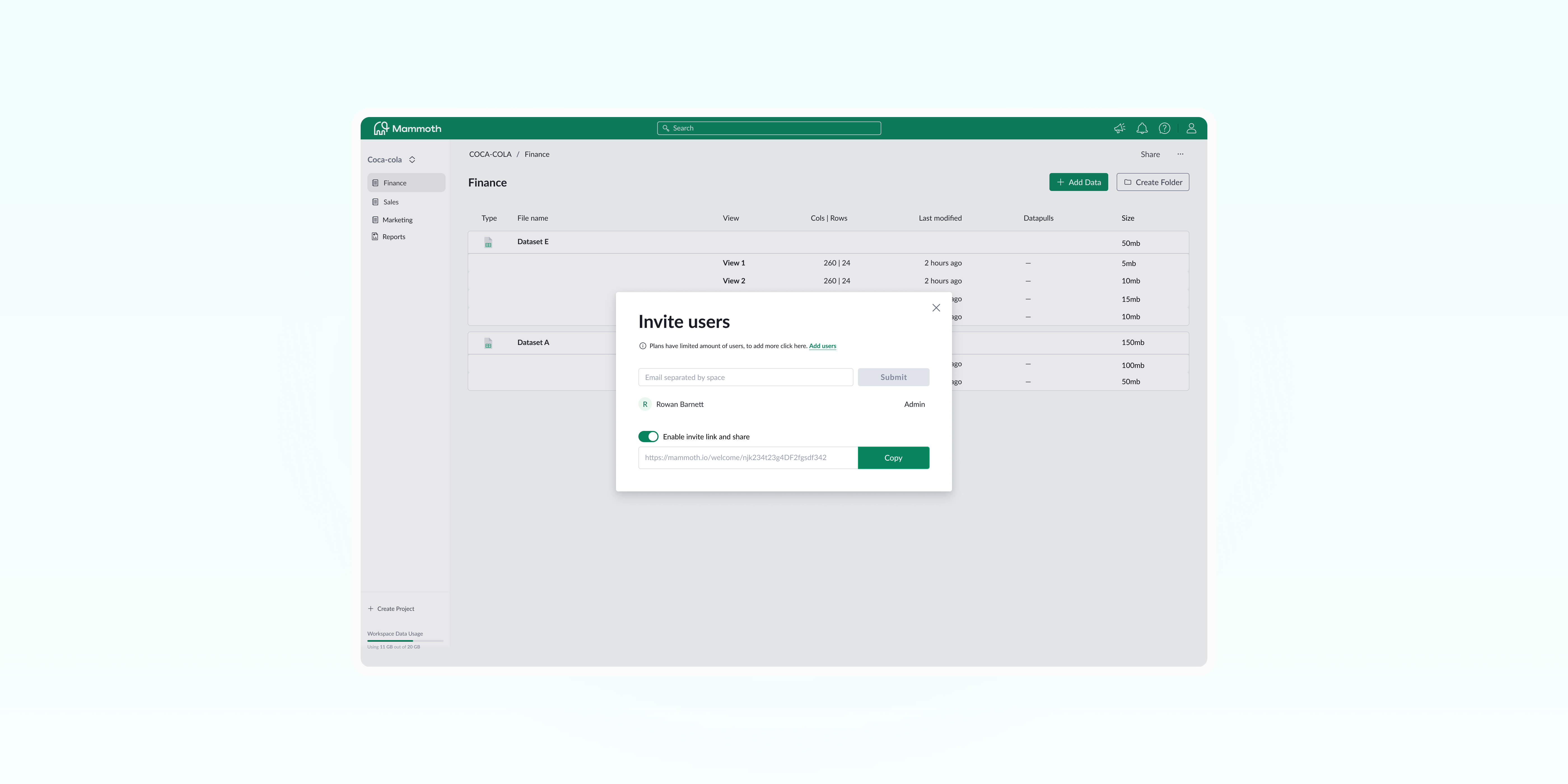Open the help question mark icon

click(x=1165, y=129)
